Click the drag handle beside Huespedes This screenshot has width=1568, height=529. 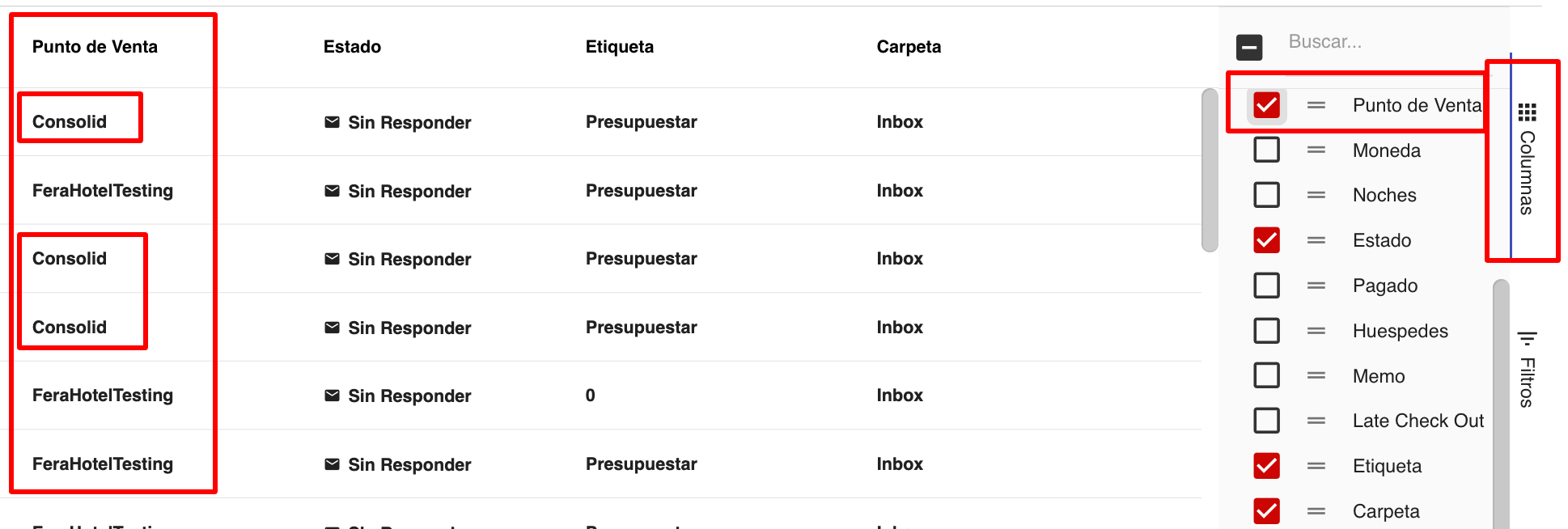point(1316,331)
